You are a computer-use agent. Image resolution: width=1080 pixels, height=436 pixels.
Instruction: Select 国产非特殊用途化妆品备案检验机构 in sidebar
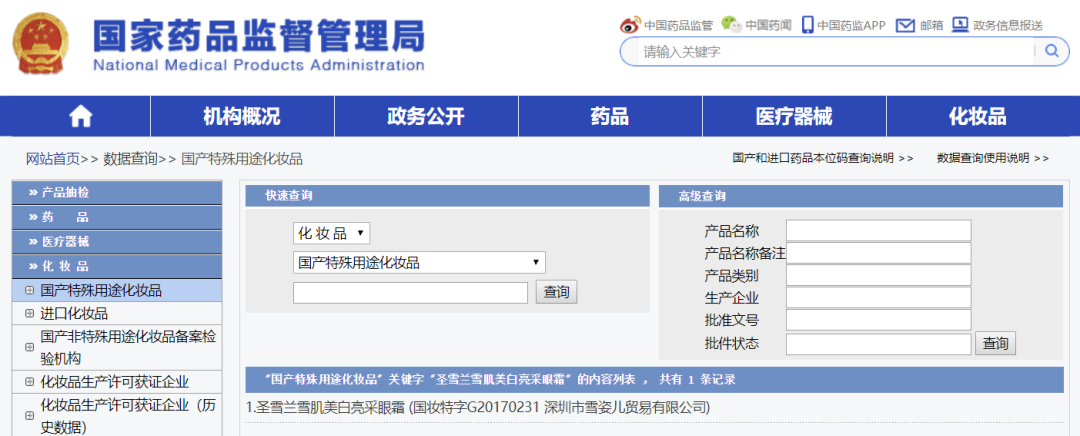click(x=128, y=347)
